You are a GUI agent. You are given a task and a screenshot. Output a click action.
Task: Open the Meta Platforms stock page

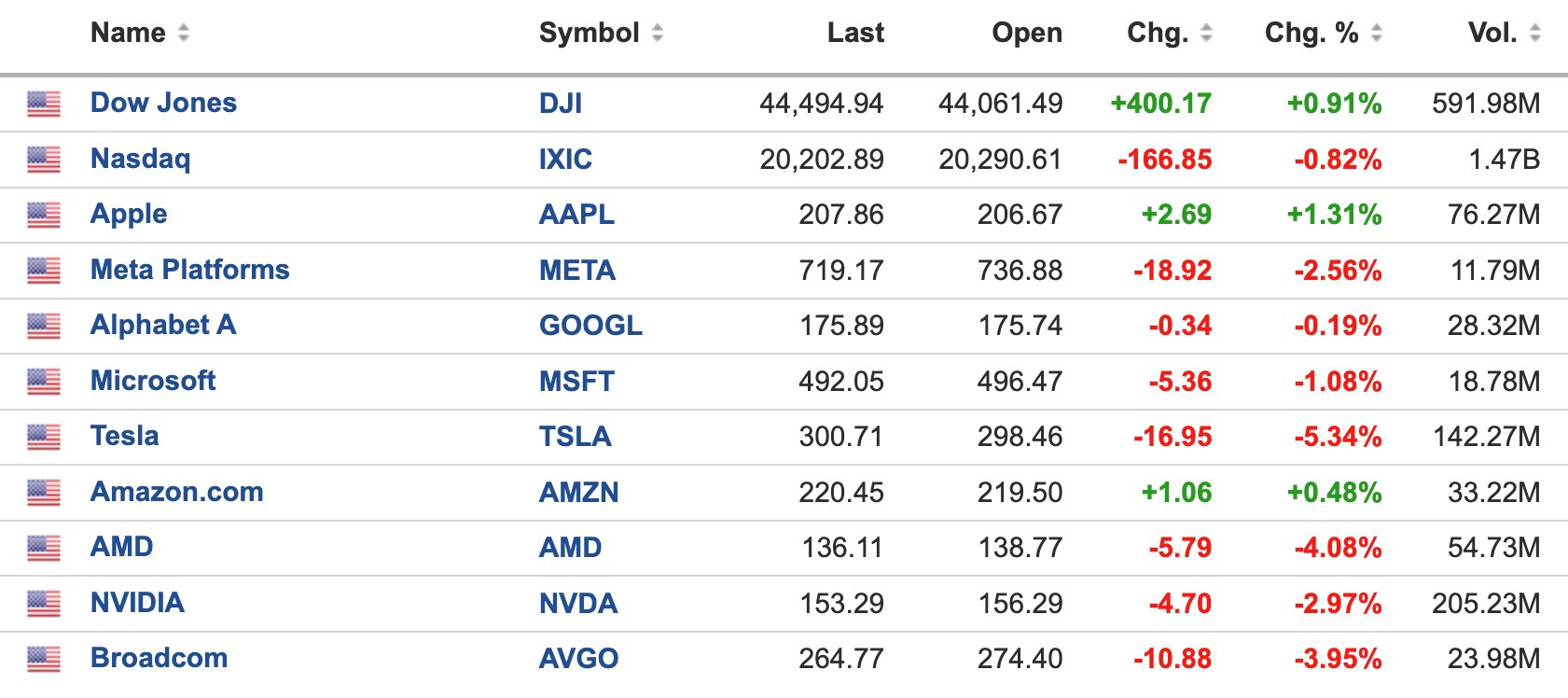189,270
